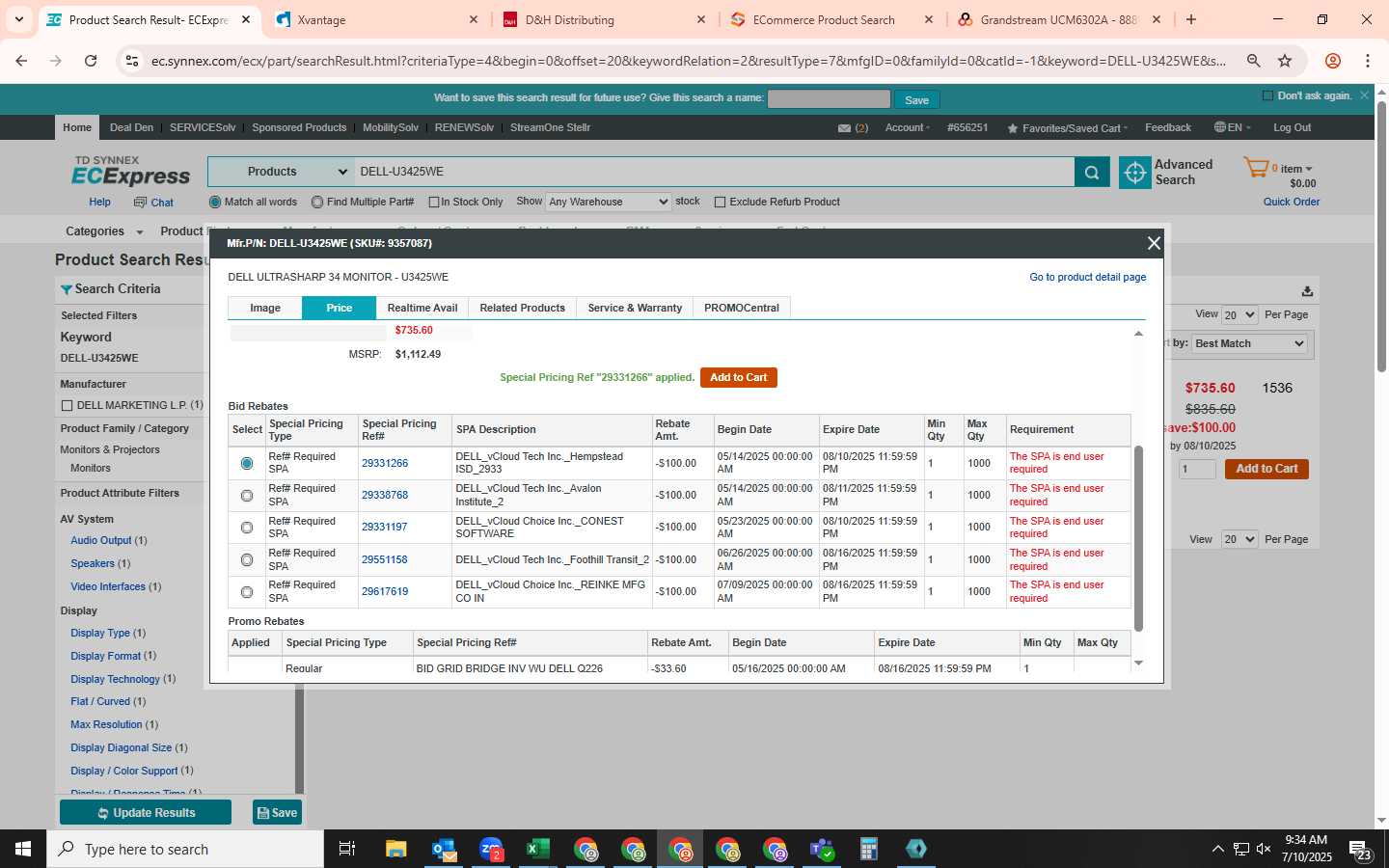This screenshot has width=1389, height=868.
Task: Open Windows Start menu
Action: (x=23, y=849)
